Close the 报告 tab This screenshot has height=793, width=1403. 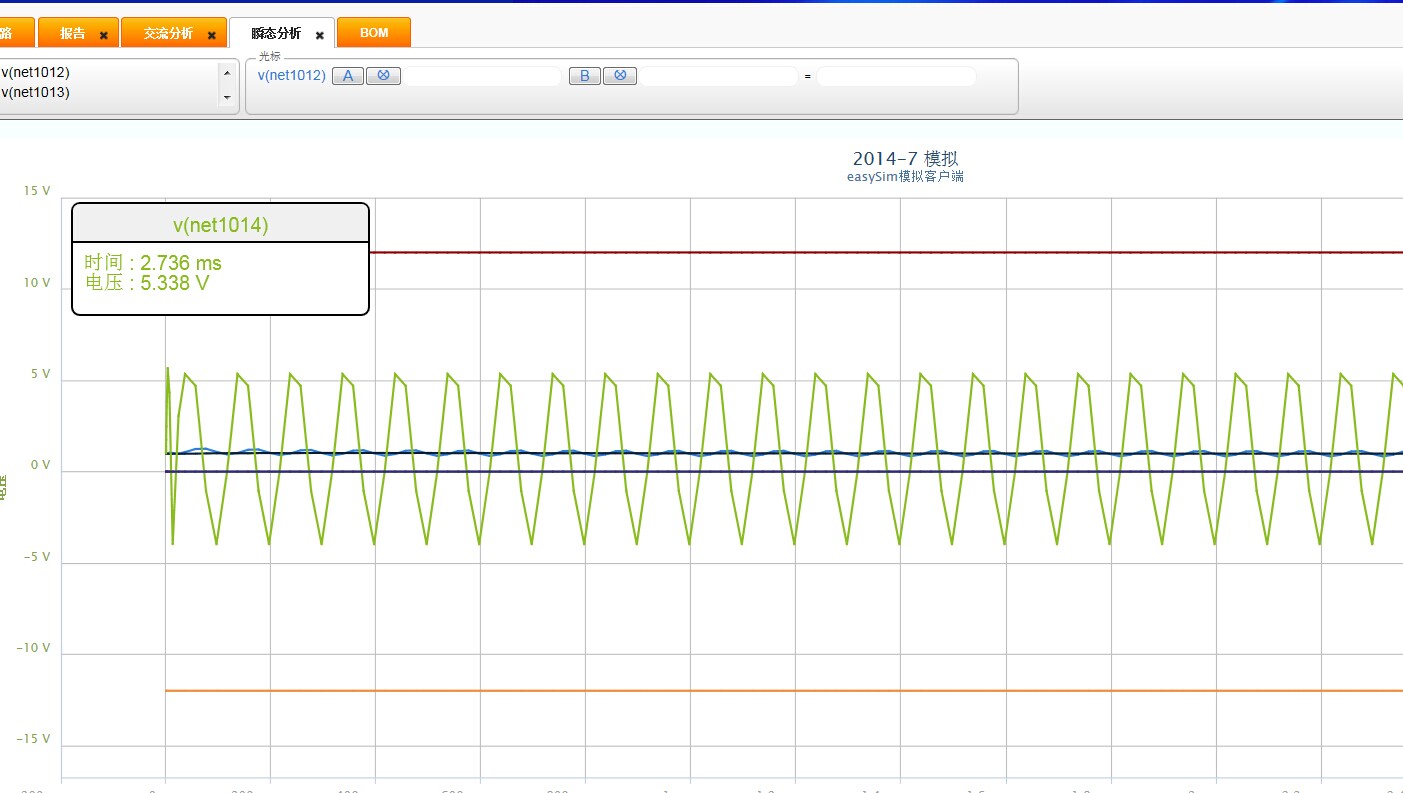point(103,35)
